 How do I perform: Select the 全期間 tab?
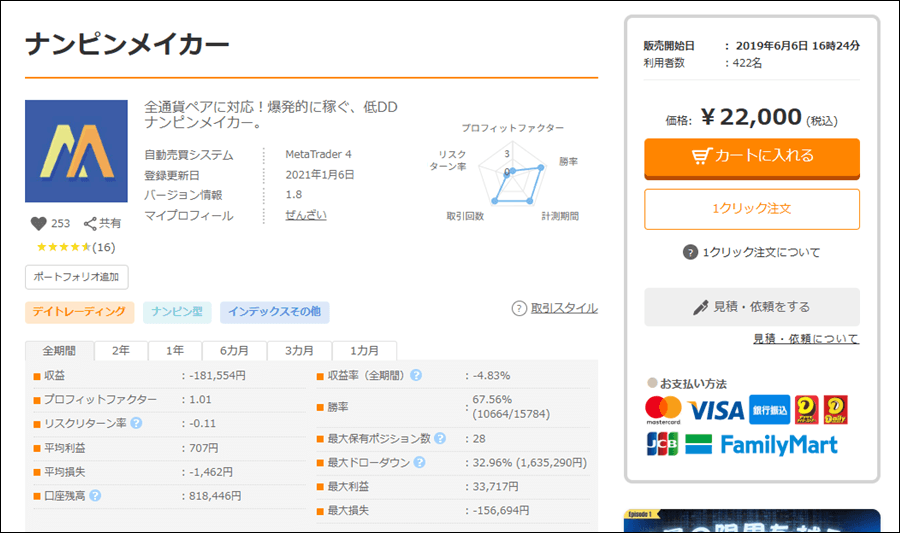point(59,351)
